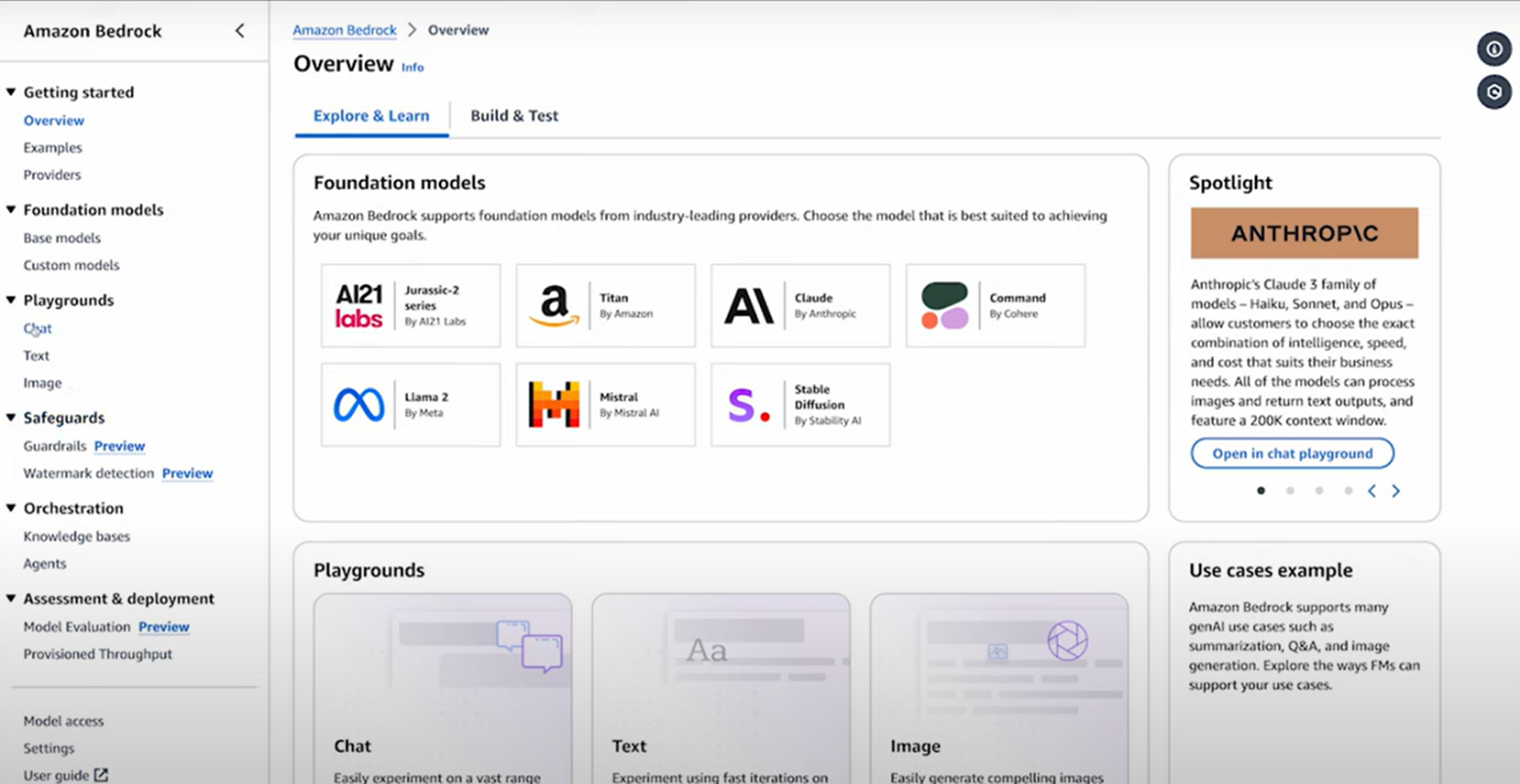This screenshot has height=784, width=1520.
Task: Click the AI21 Labs logo
Action: [x=359, y=306]
